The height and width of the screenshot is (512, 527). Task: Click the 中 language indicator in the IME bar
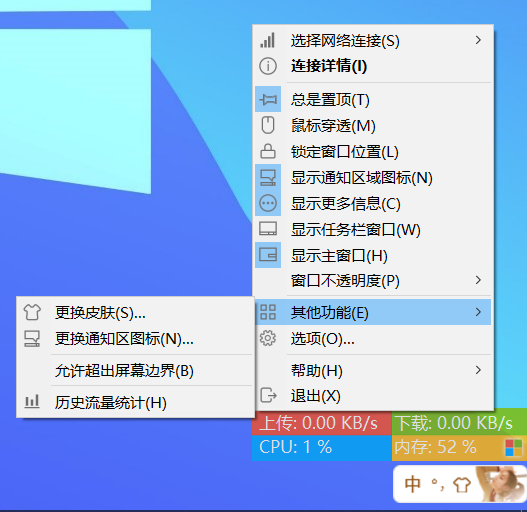(x=412, y=484)
